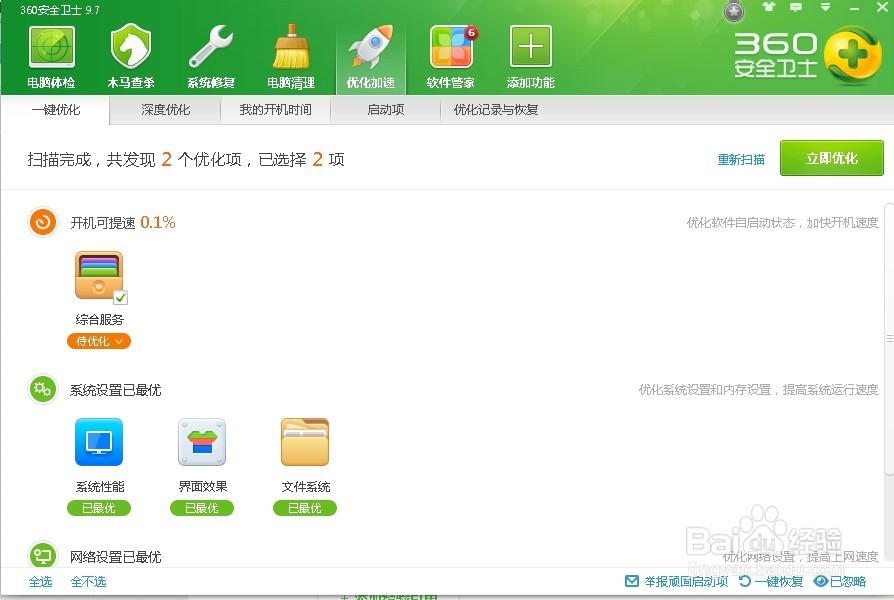Open 优化记录与恢复 tab

click(x=496, y=110)
